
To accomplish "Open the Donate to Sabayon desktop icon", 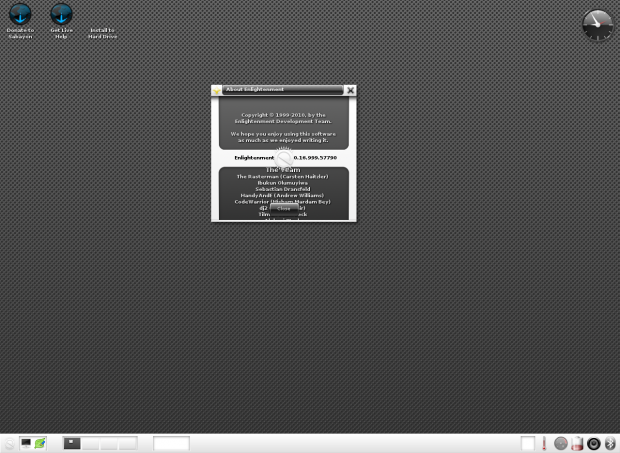I will [20, 21].
